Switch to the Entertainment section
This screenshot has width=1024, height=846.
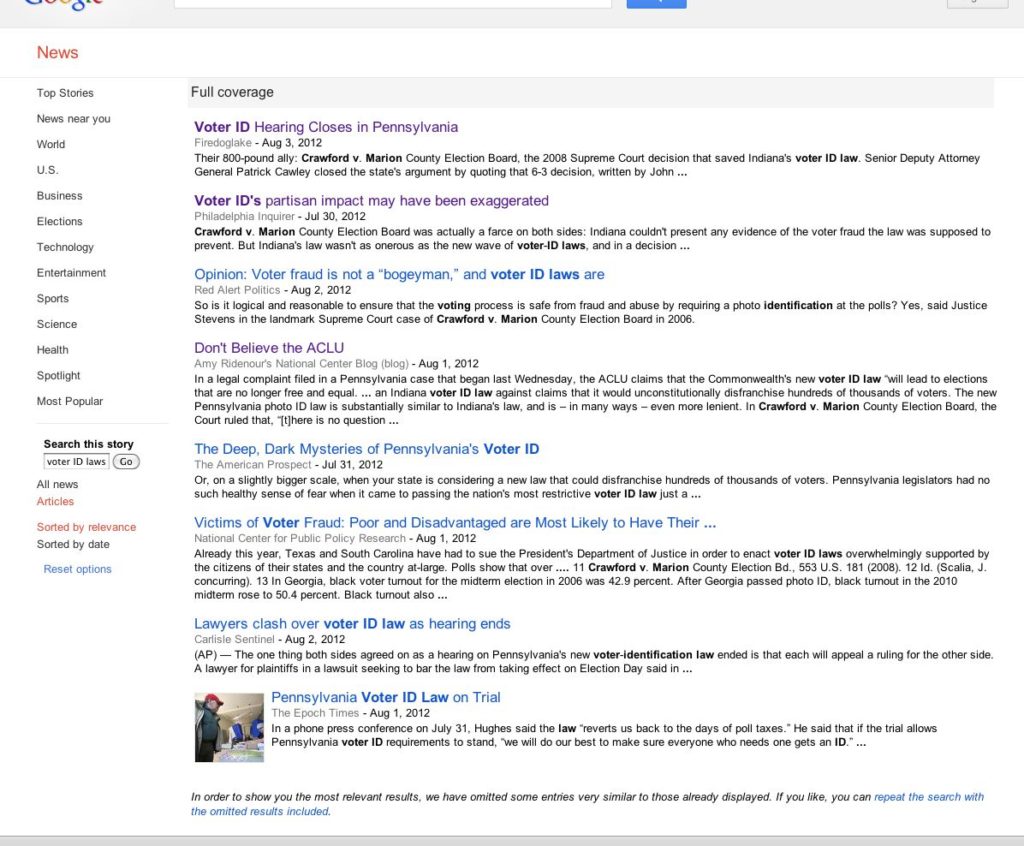(71, 272)
